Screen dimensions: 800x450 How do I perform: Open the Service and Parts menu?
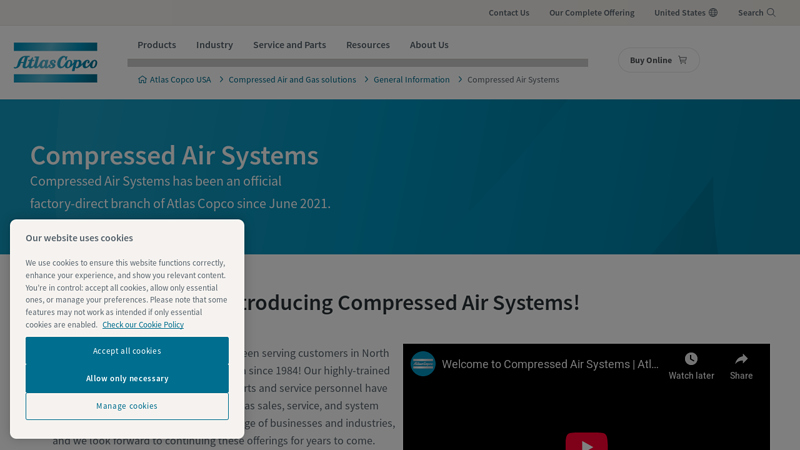tap(289, 45)
